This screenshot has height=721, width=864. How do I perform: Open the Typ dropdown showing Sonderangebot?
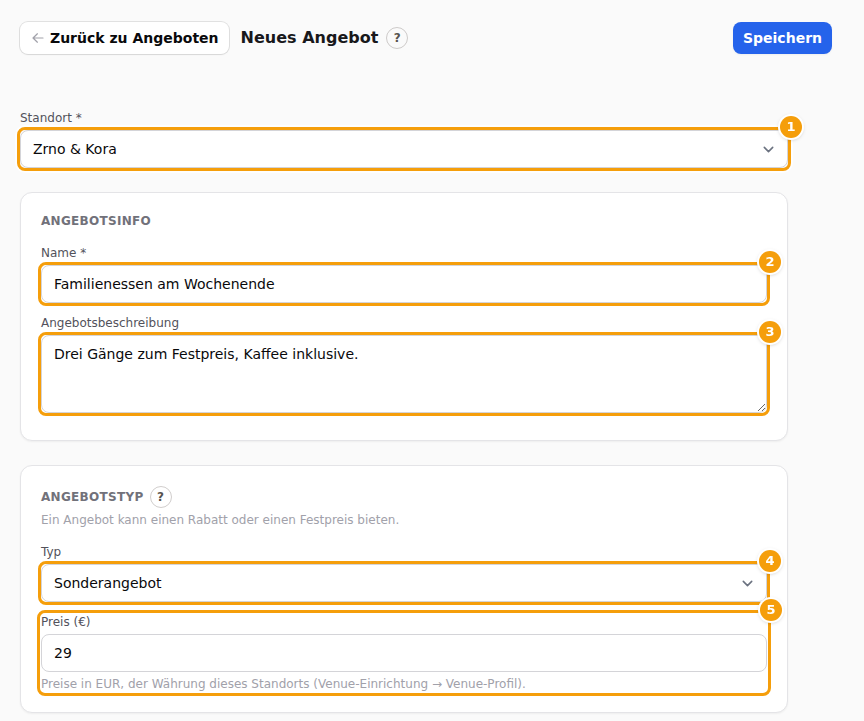pyautogui.click(x=404, y=583)
